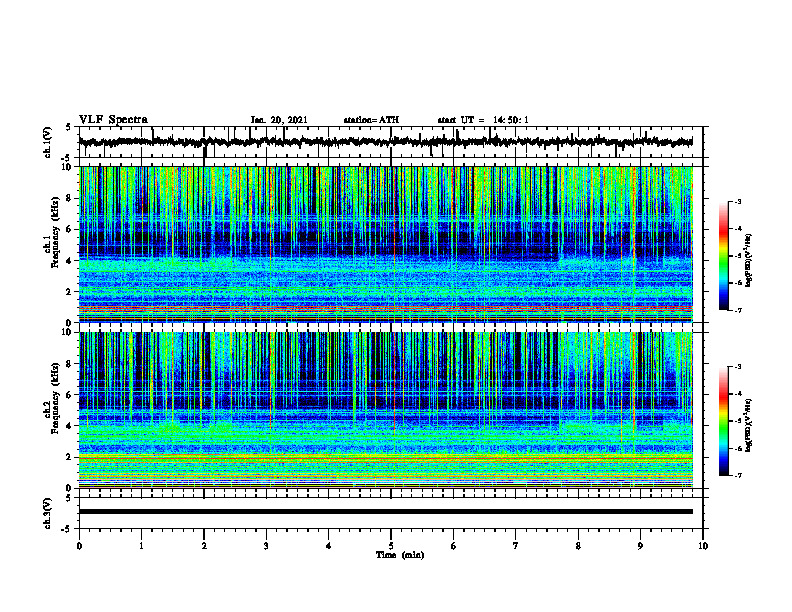Click the ch.1 voltage waveform trace

385,142
